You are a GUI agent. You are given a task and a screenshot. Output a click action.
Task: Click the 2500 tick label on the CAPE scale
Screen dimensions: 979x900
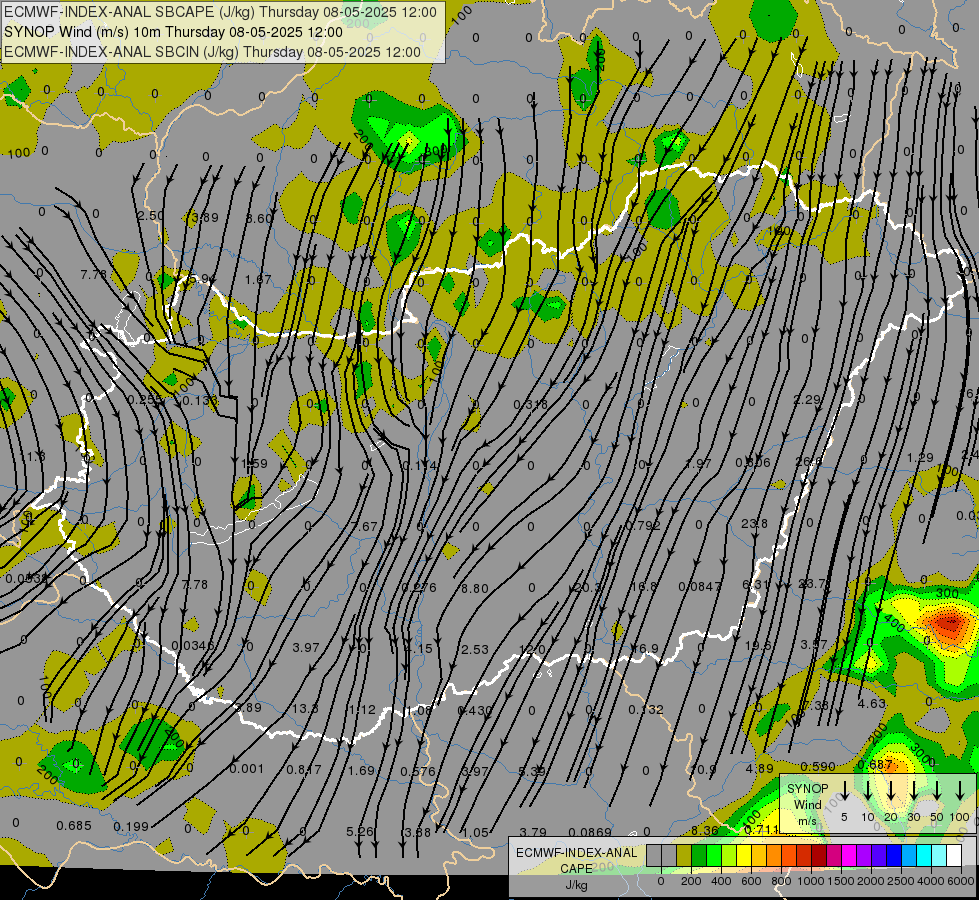[x=900, y=881]
